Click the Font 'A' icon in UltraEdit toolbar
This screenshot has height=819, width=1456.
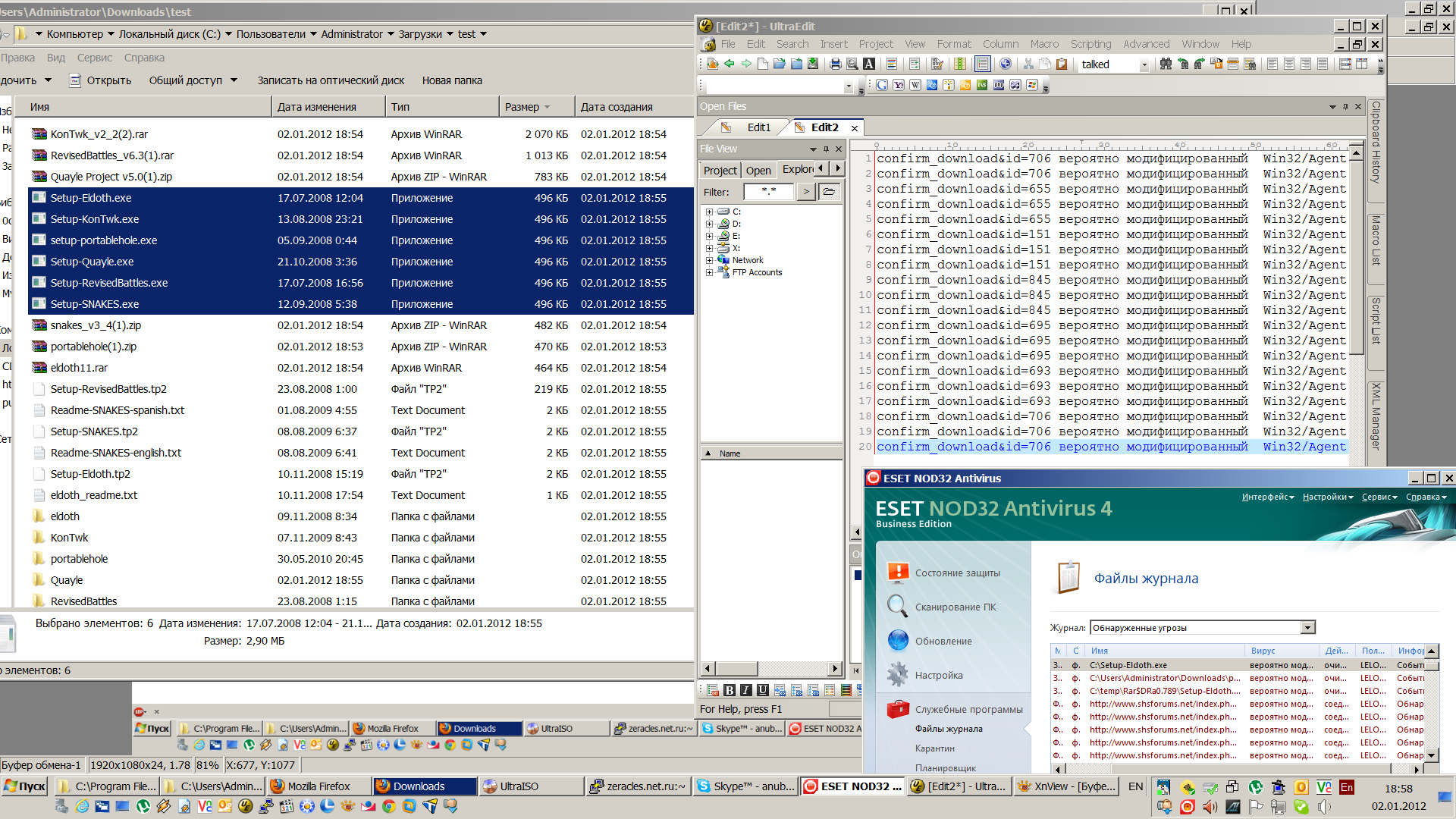(869, 64)
